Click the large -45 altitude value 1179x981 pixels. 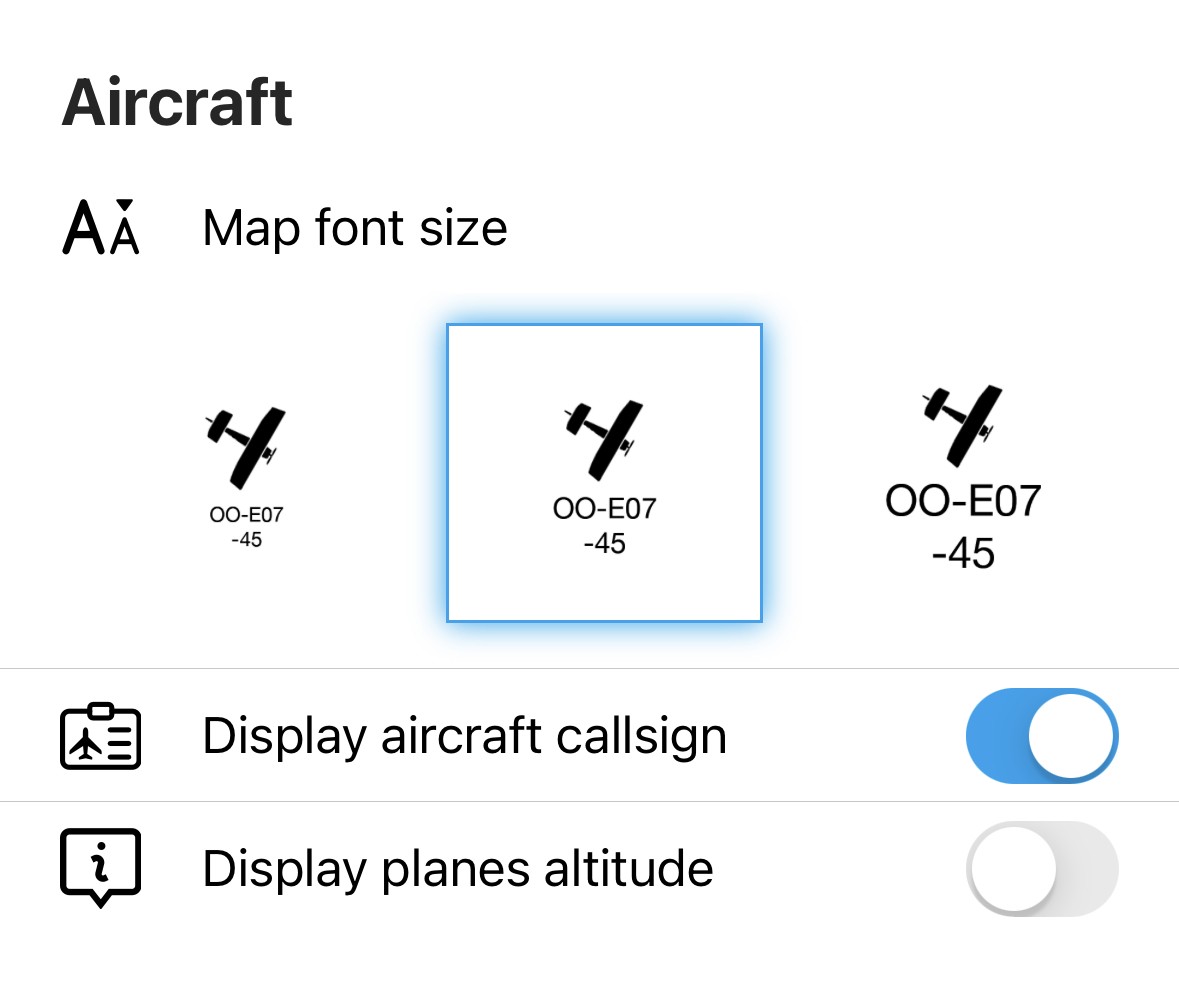963,553
